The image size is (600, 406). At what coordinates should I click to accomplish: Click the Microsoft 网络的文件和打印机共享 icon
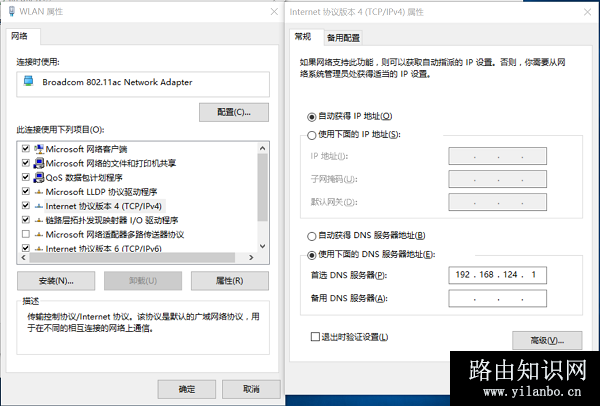[39, 163]
